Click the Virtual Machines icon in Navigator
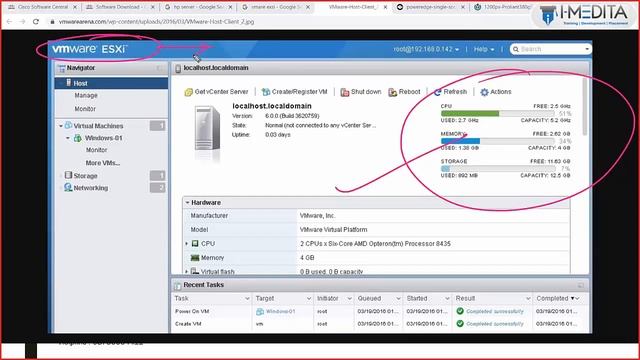640x360 pixels. [x=69, y=125]
